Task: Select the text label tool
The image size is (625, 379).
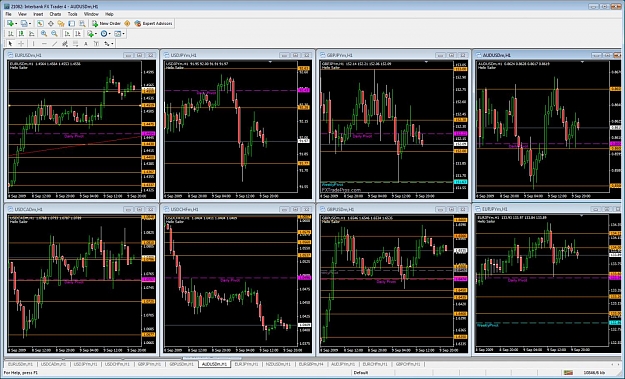Action: tap(96, 44)
